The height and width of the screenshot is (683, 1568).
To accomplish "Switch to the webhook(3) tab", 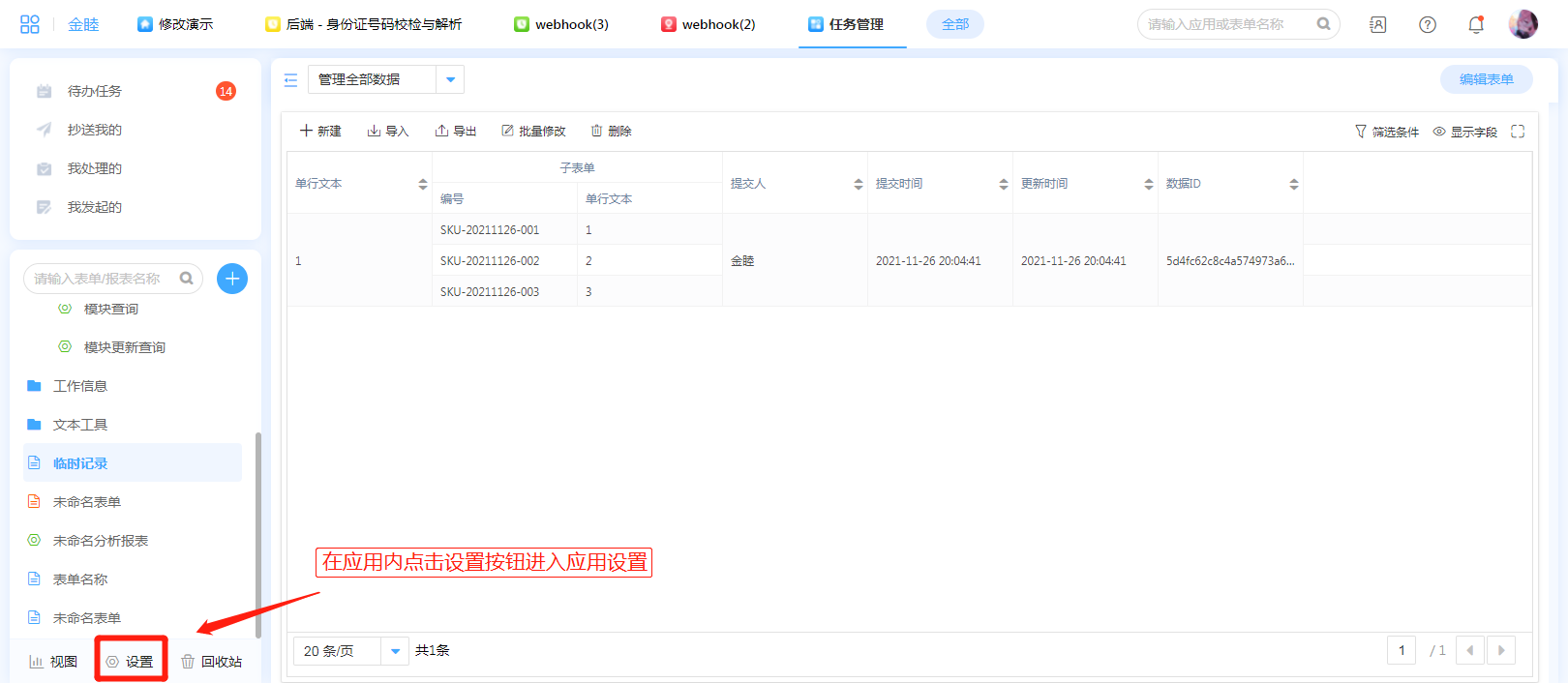I will coord(561,24).
